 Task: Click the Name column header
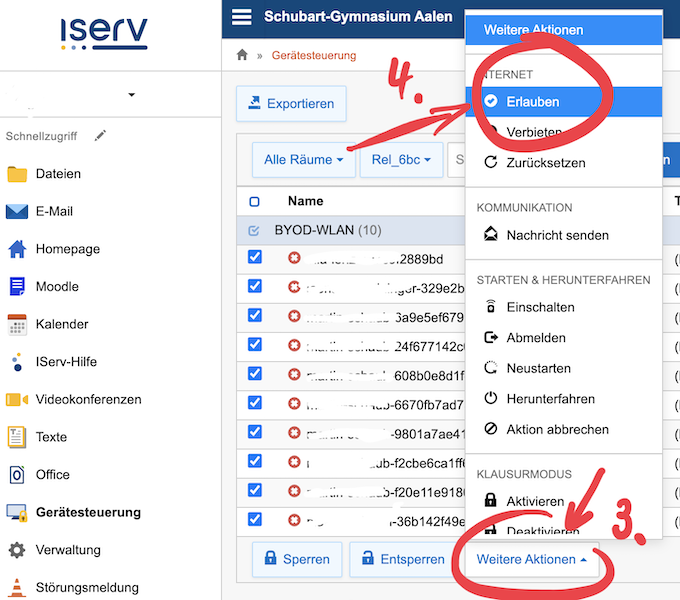coord(306,201)
